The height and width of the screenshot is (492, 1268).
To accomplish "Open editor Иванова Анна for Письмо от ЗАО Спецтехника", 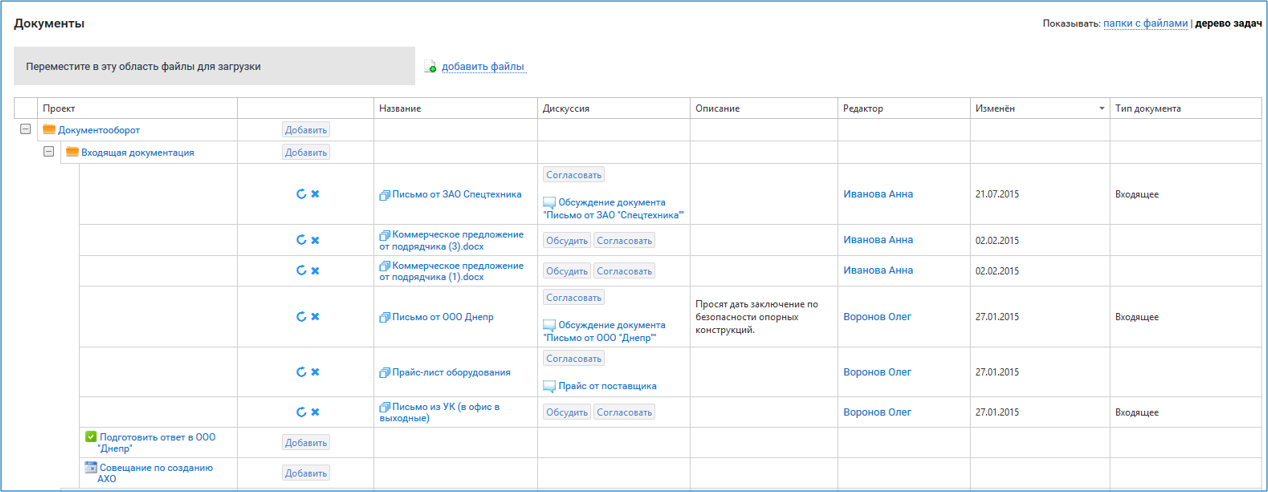I will [878, 194].
